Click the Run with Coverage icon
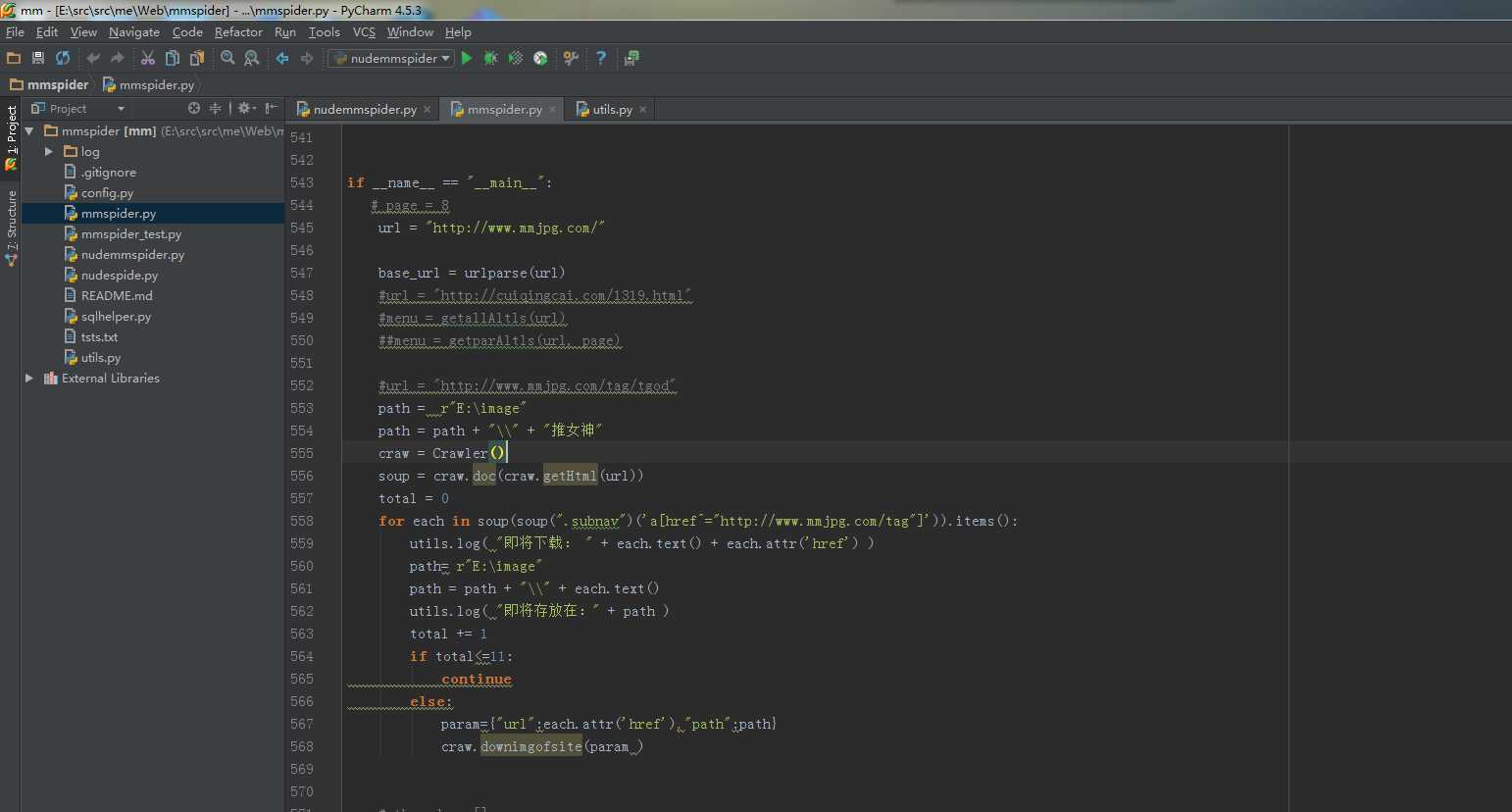 pos(516,58)
